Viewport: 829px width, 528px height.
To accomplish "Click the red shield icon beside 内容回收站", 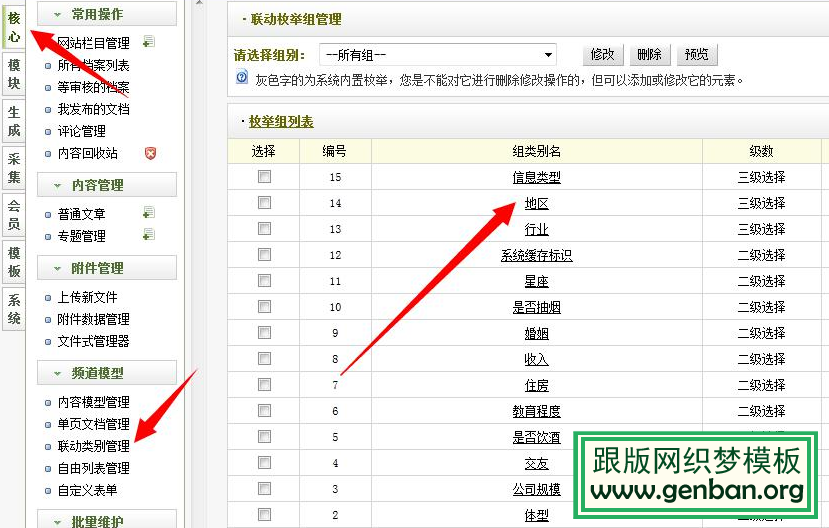I will point(150,153).
